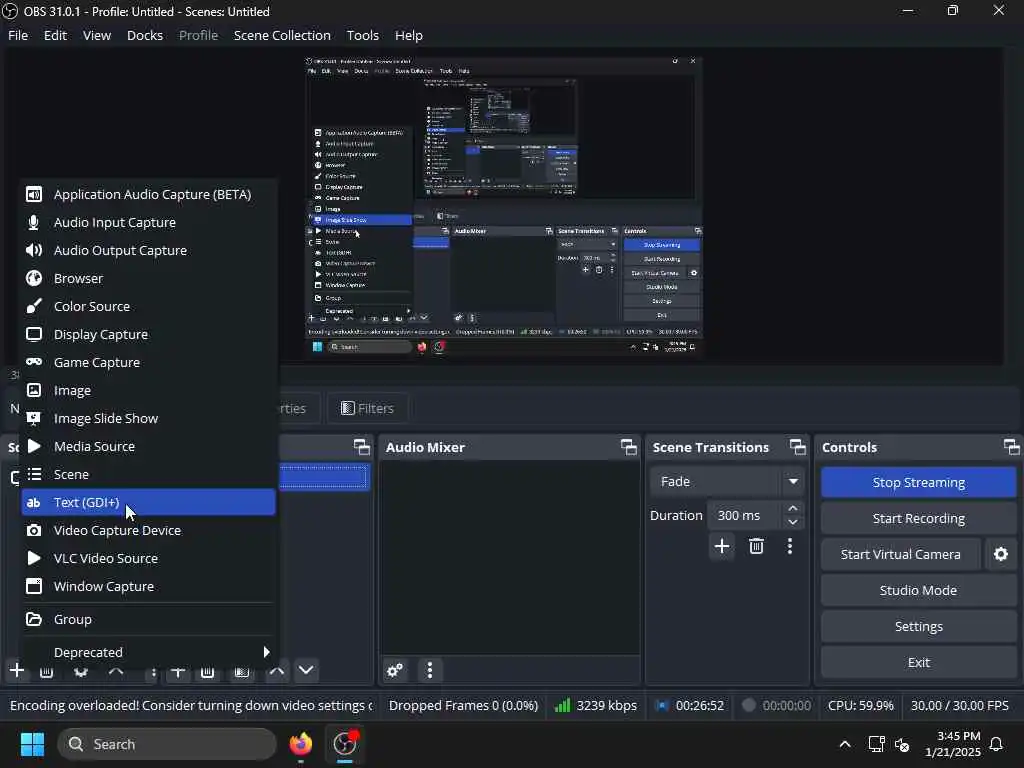The height and width of the screenshot is (768, 1024).
Task: Click the recording time 00:00:00
Action: pos(786,705)
